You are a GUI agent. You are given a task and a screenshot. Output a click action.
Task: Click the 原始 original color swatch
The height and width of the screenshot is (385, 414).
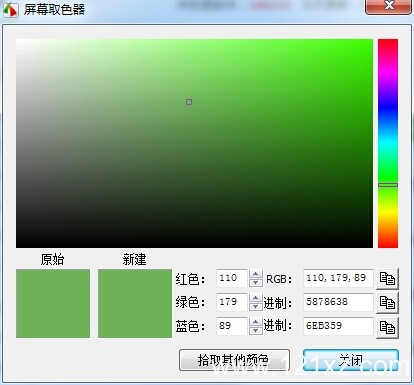(53, 303)
